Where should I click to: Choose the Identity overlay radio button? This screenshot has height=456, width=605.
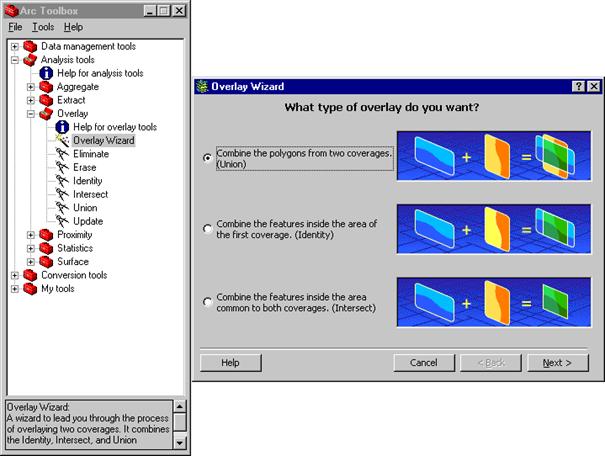point(207,229)
